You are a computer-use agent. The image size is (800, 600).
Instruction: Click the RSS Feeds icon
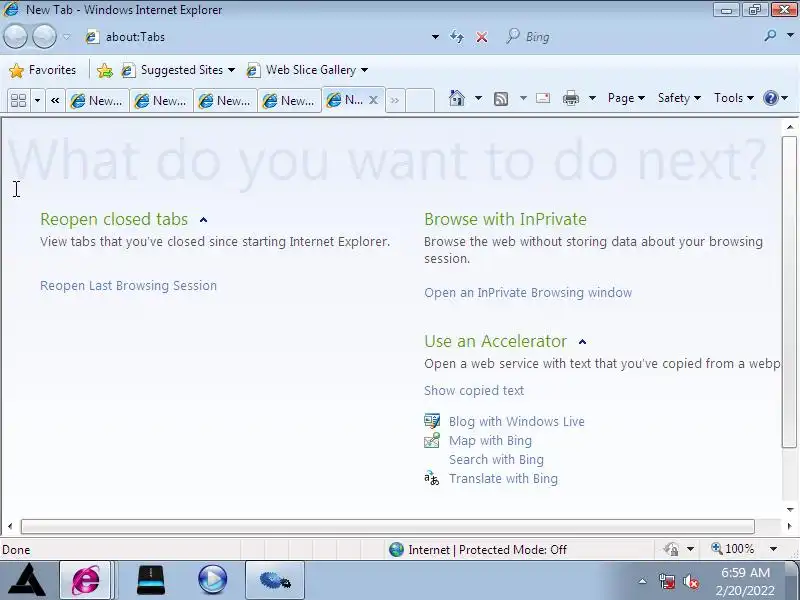(501, 98)
